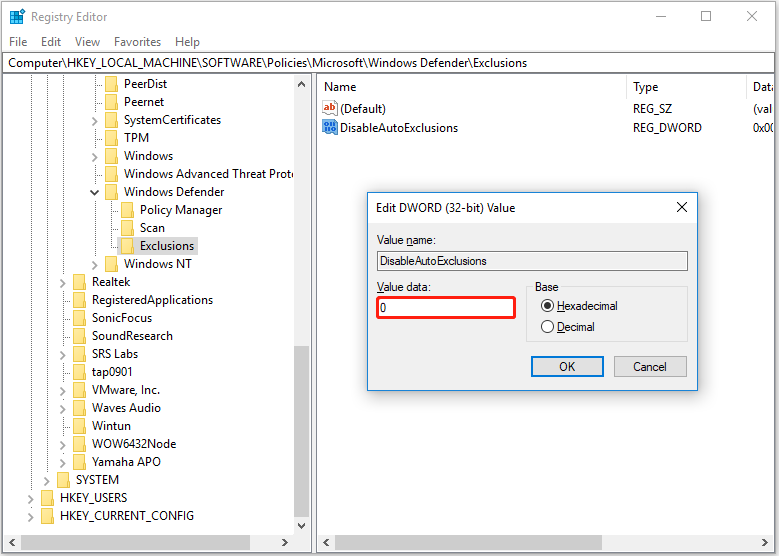The height and width of the screenshot is (556, 779).
Task: Click the DisableAutoExclusions DWORD value icon
Action: [329, 127]
